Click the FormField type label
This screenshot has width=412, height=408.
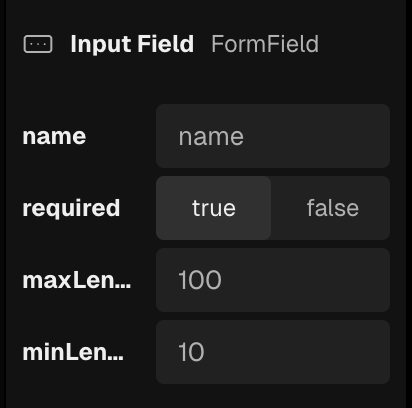[265, 44]
